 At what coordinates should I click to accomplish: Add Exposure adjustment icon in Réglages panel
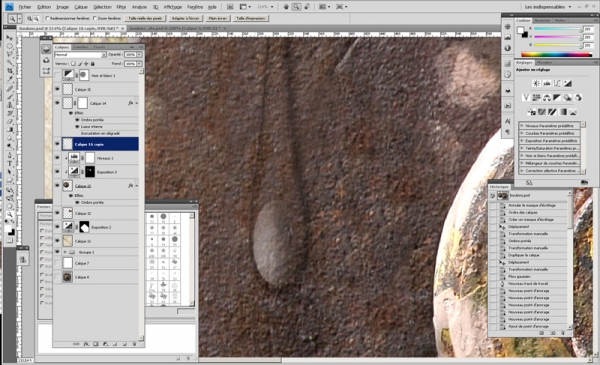pos(567,83)
